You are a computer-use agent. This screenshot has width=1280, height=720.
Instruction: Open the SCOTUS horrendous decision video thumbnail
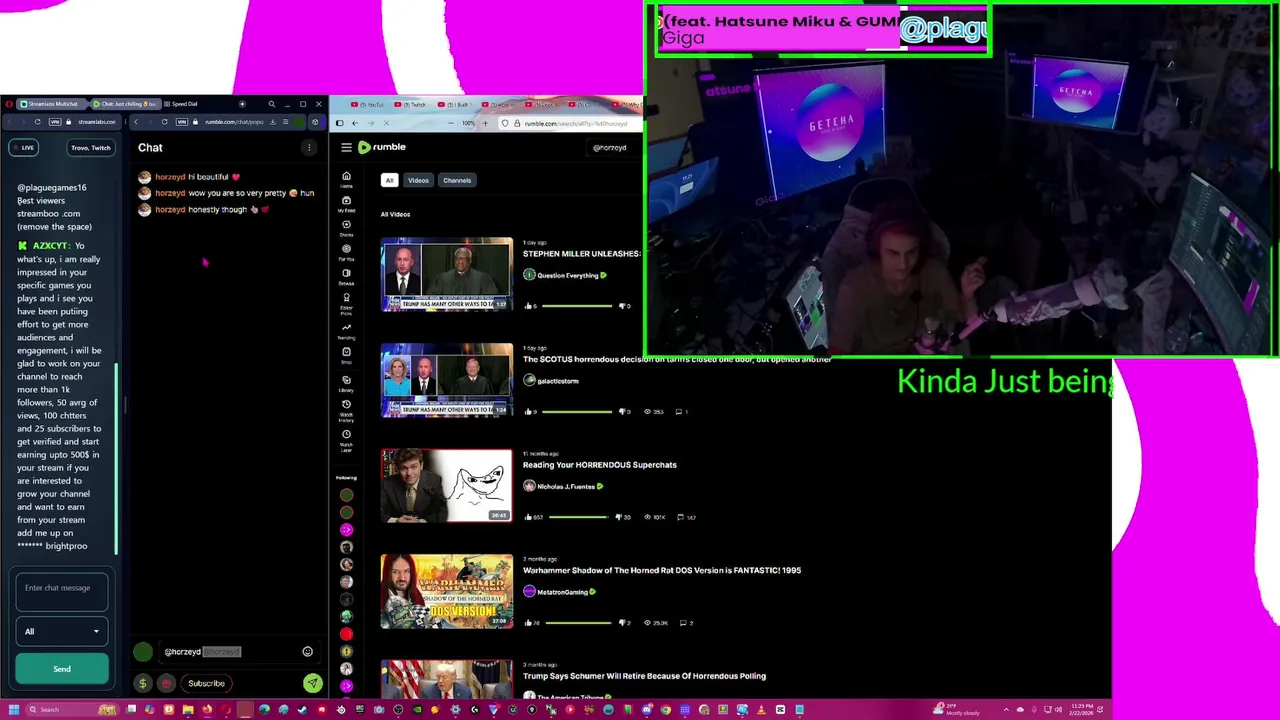coord(446,380)
